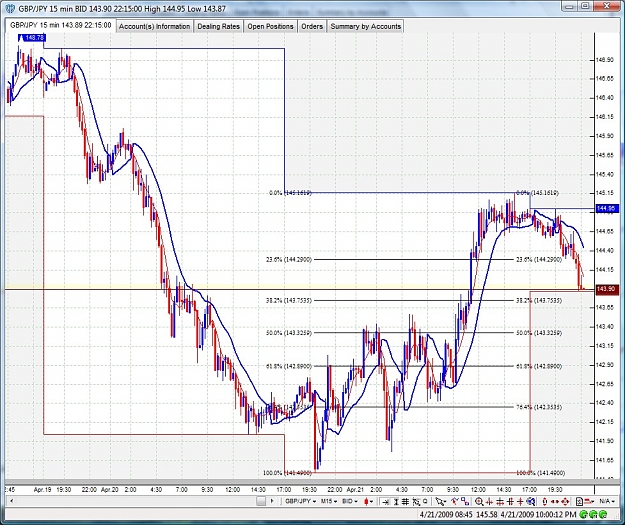Switch to the Open Positions tab
The height and width of the screenshot is (525, 625).
coord(270,26)
